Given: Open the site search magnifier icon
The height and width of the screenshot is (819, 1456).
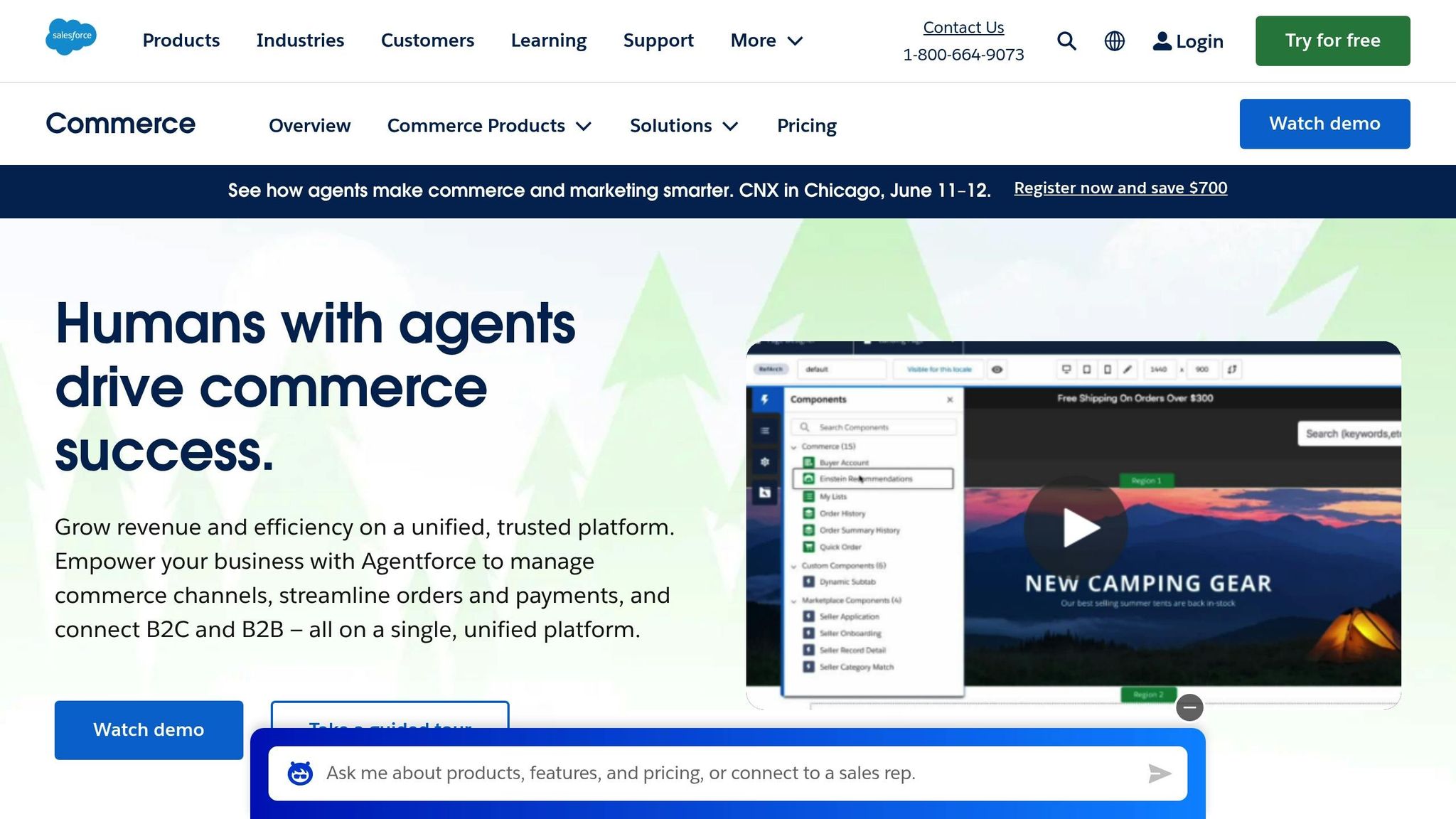Looking at the screenshot, I should [1066, 41].
